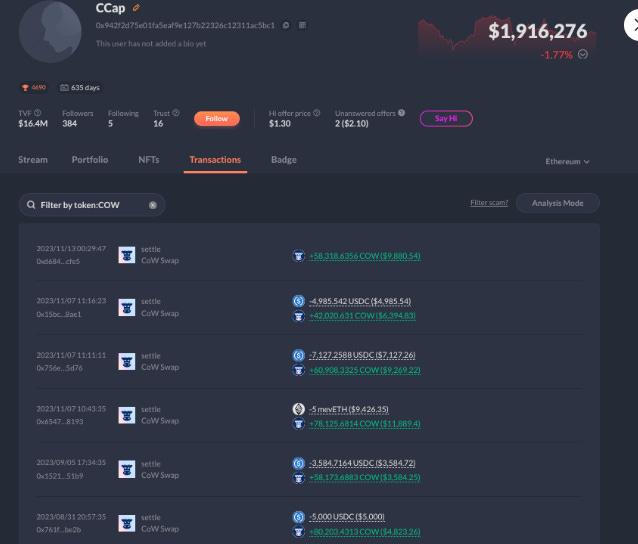Click the COW token icon beside +42,020.631 COW
The height and width of the screenshot is (544, 638).
(299, 316)
